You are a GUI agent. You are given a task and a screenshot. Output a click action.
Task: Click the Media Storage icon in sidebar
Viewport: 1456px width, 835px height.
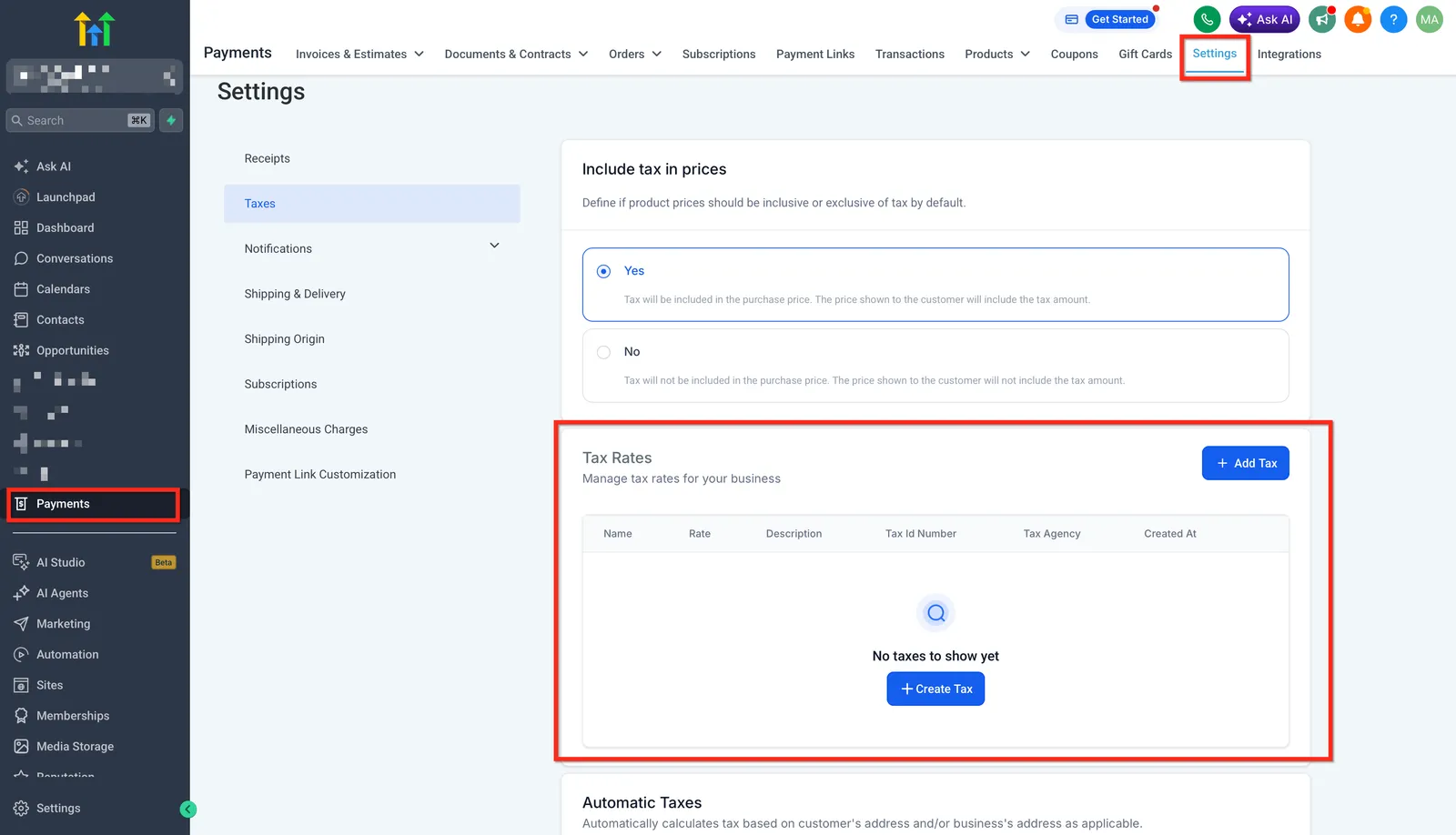click(21, 747)
